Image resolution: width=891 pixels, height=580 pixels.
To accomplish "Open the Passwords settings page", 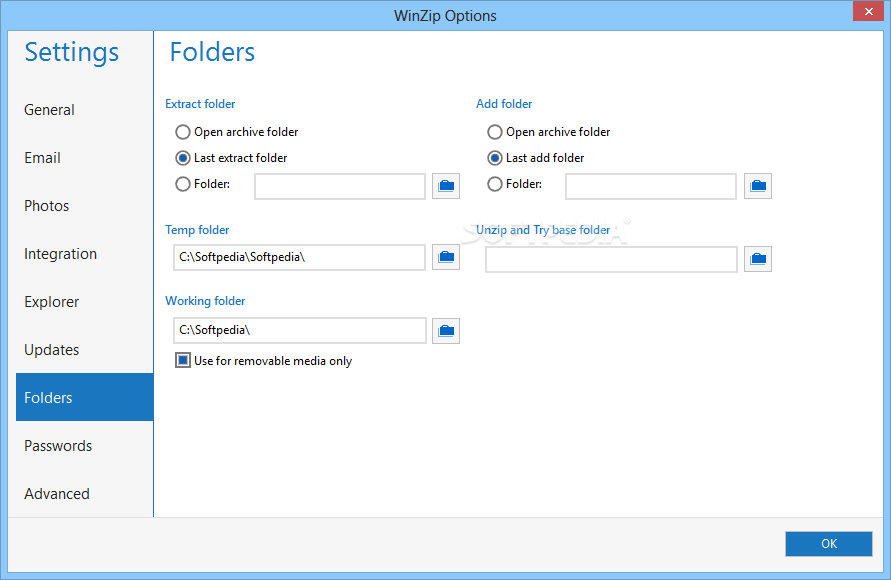I will (x=85, y=446).
